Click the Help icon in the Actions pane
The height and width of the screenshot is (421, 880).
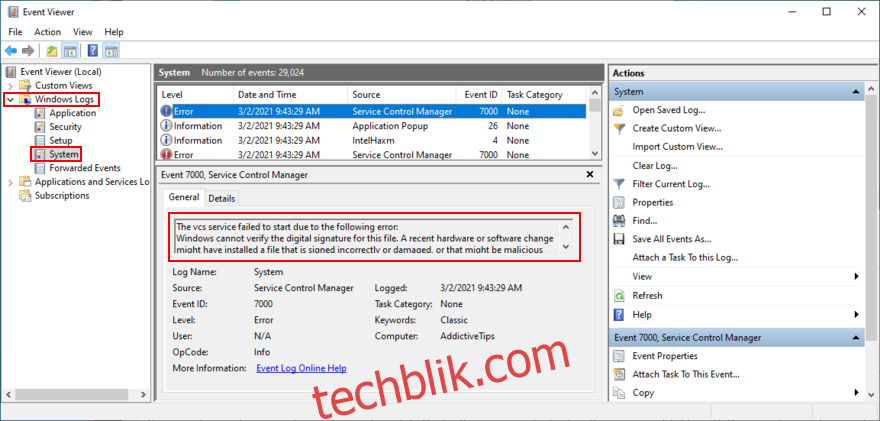619,314
